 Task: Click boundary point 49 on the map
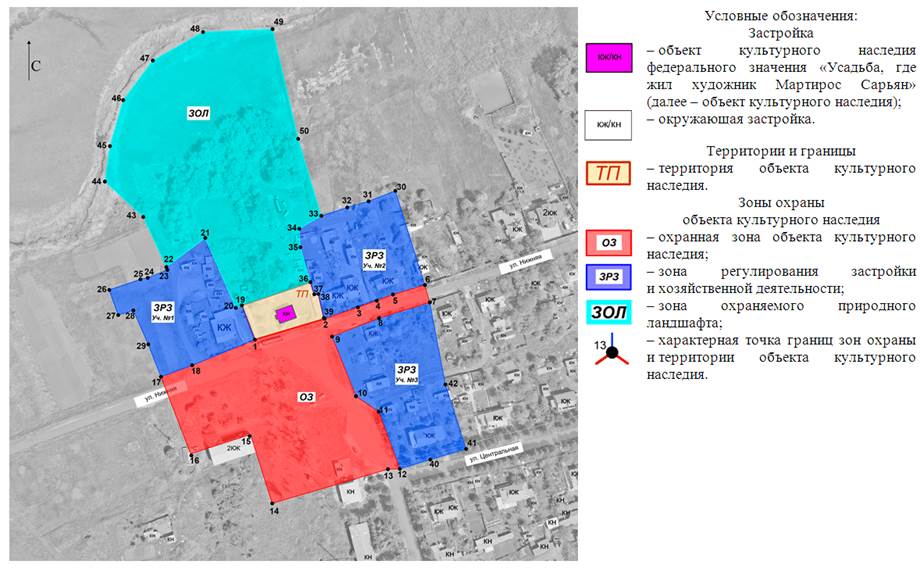(x=272, y=28)
